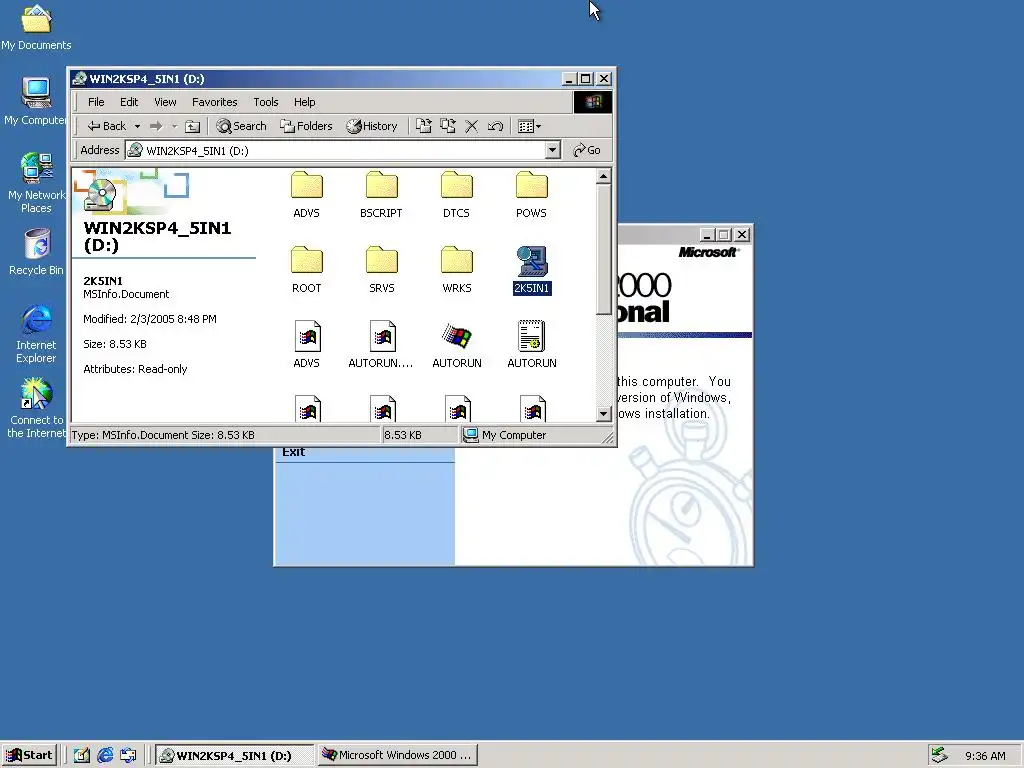Select the AUTORUN.... truncated file icon
This screenshot has height=768, width=1024.
coord(381,344)
